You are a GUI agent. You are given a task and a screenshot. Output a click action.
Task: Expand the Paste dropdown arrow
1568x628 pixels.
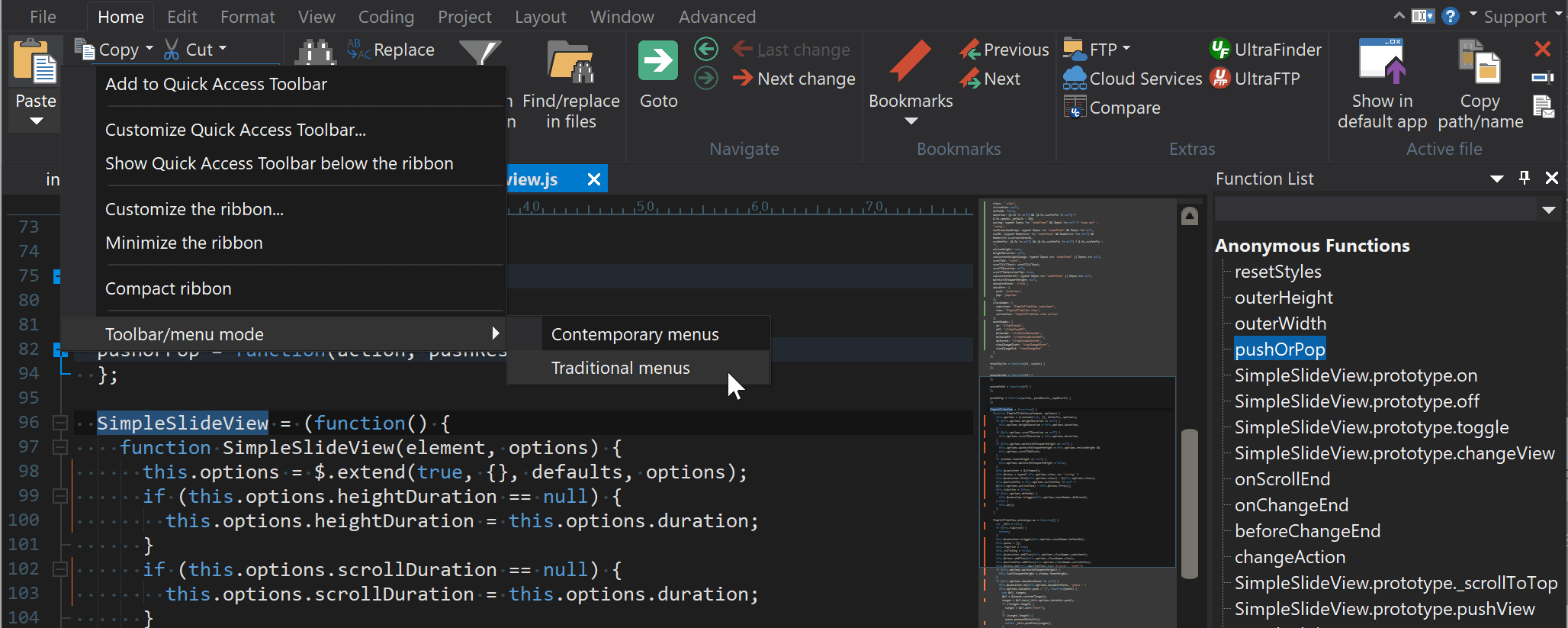coord(36,121)
